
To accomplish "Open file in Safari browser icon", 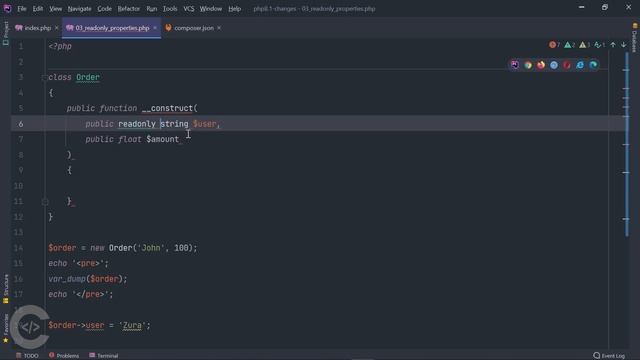I will pos(554,65).
